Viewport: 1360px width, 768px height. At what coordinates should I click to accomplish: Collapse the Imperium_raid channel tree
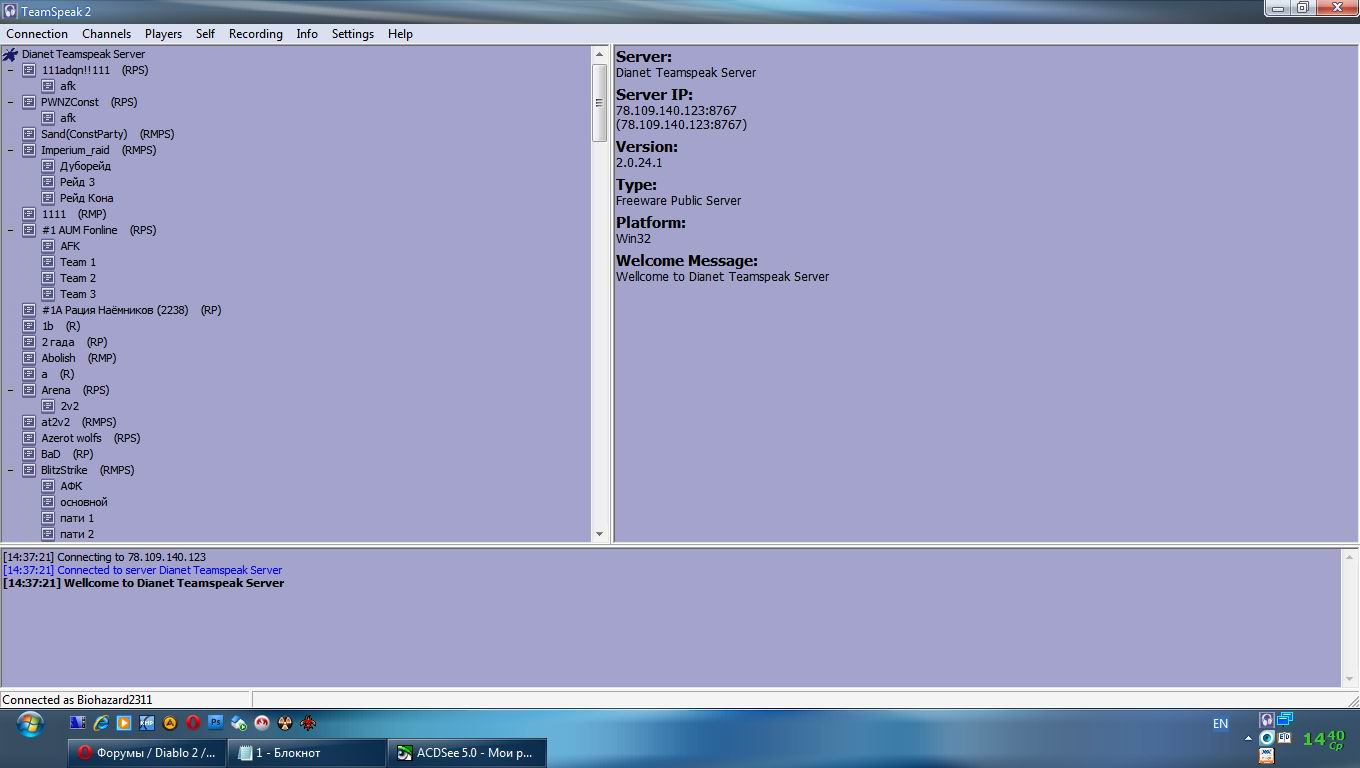point(11,150)
